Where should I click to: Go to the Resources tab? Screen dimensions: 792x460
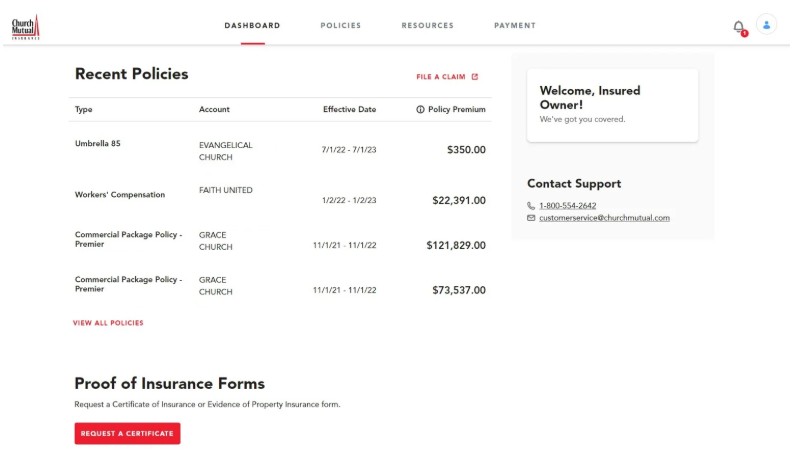[x=427, y=26]
